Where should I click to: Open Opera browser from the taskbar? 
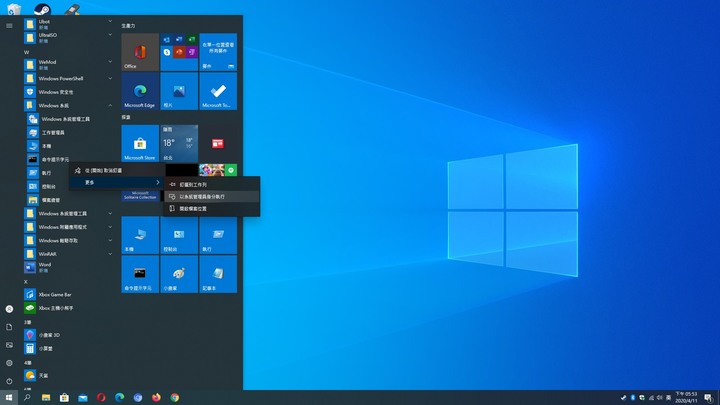click(x=101, y=398)
